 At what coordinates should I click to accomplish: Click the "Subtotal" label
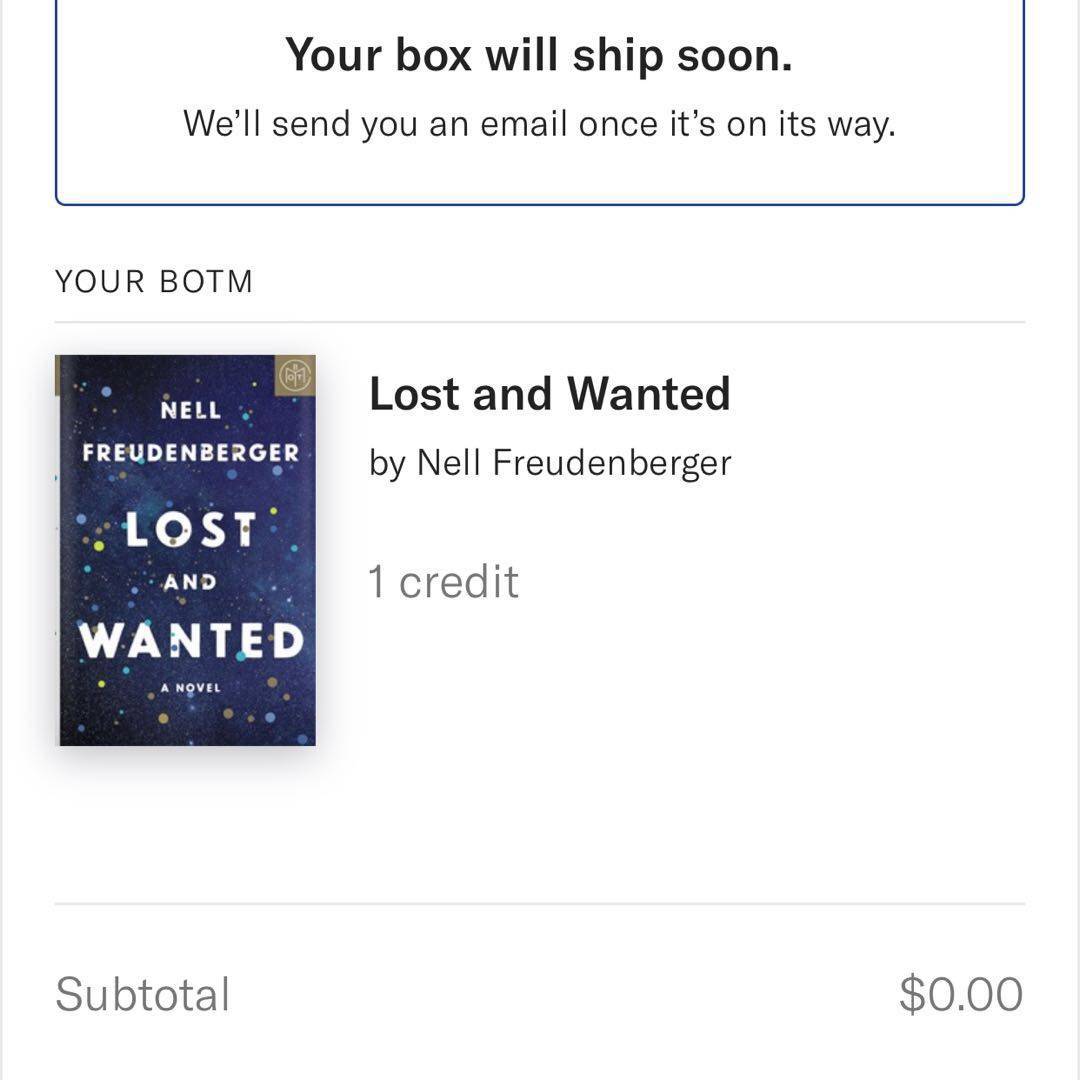point(143,995)
